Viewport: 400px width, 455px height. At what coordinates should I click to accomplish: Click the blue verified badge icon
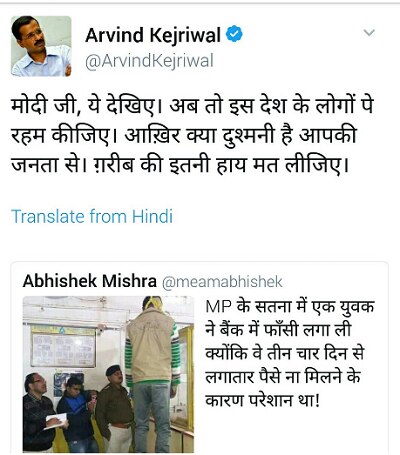(x=234, y=34)
